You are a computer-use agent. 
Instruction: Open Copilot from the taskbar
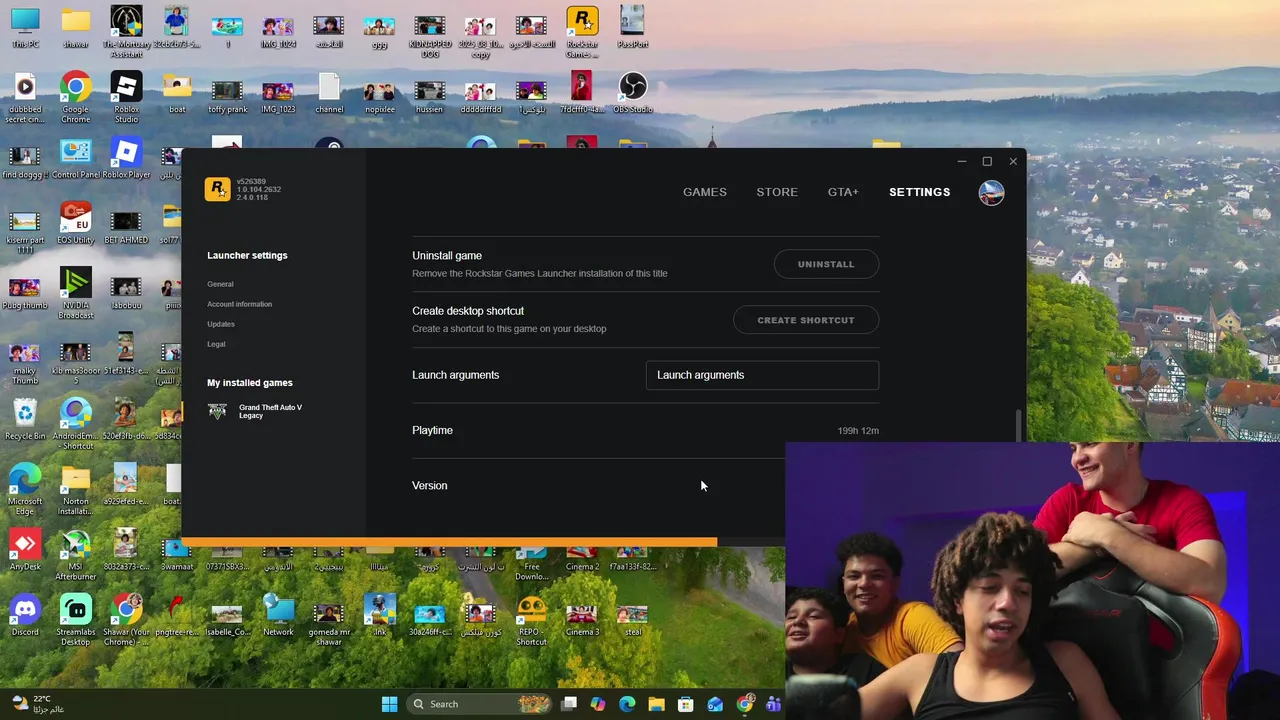[x=598, y=704]
